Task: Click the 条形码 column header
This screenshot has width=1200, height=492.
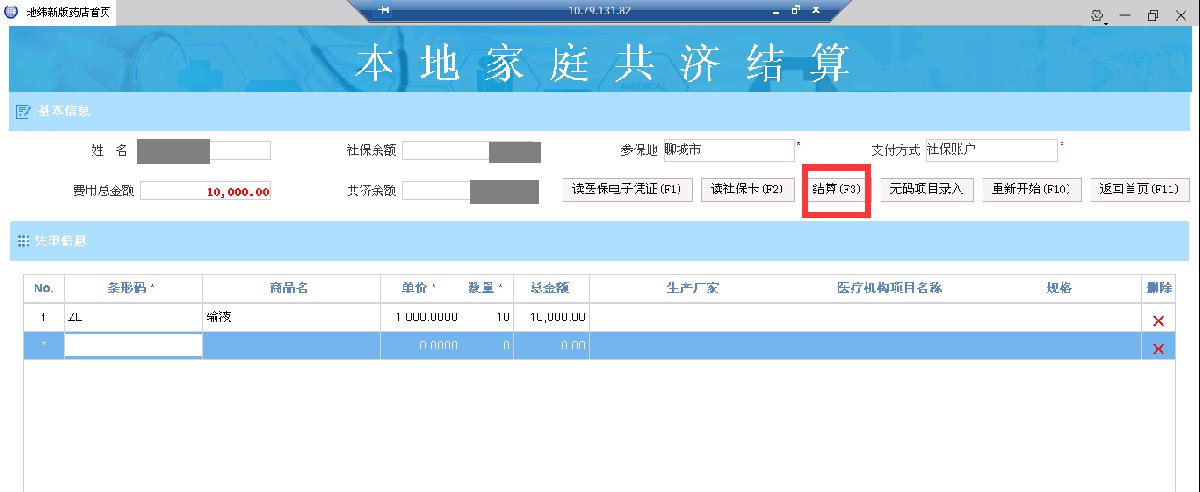Action: pos(133,287)
